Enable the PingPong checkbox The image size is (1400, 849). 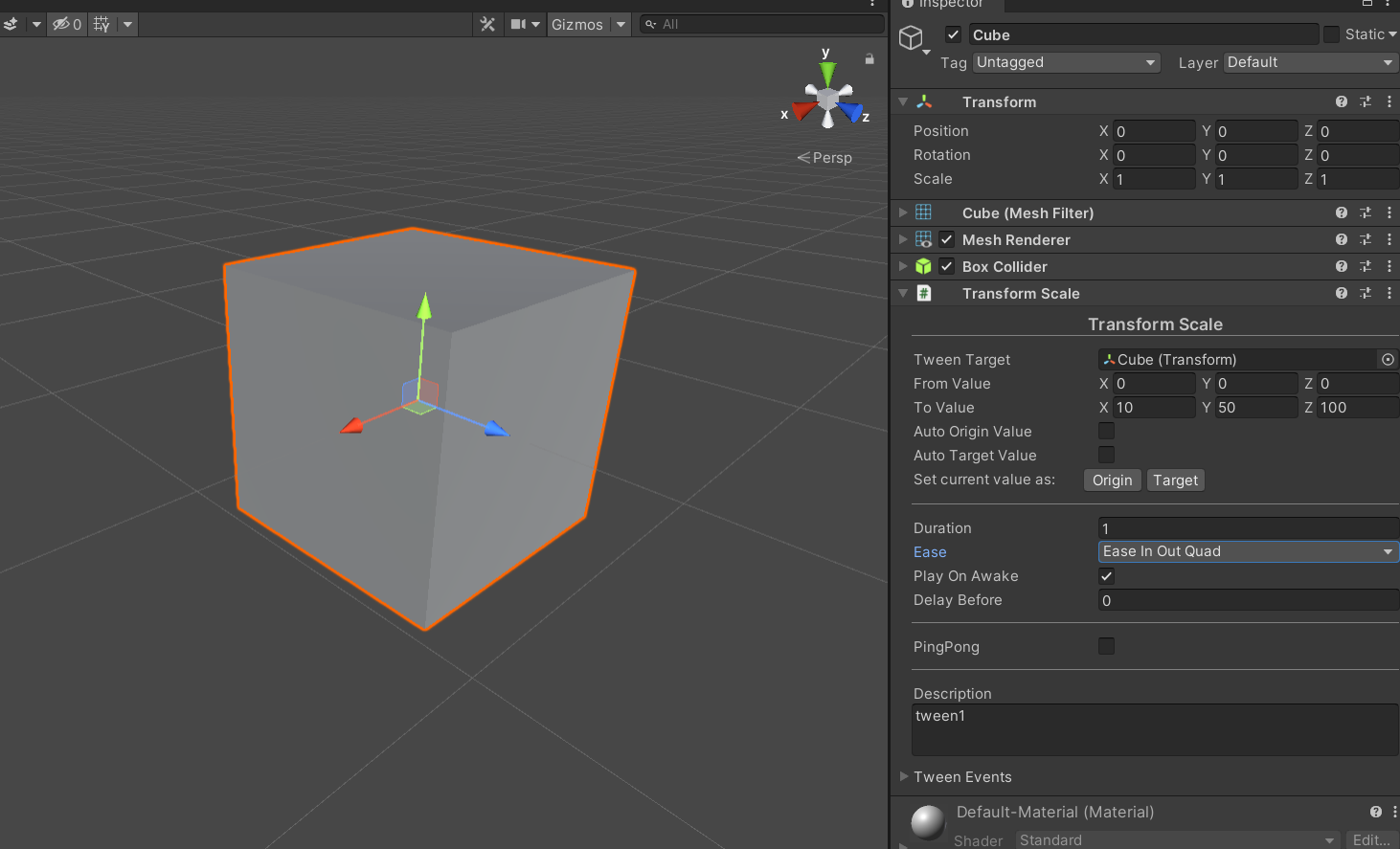point(1106,646)
